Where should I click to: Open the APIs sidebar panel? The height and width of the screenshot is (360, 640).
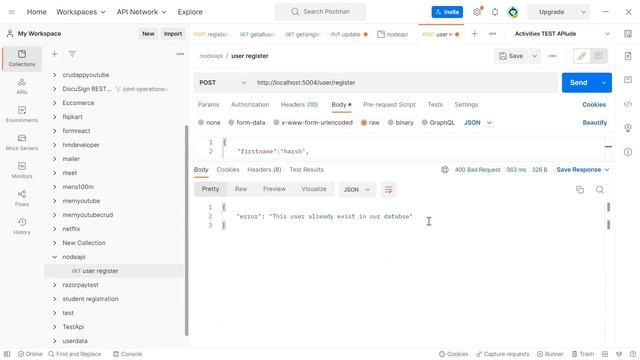pyautogui.click(x=22, y=86)
